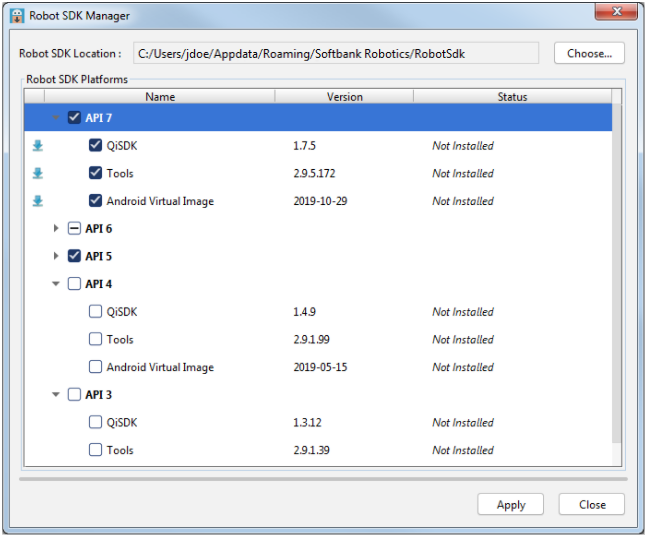
Task: Check the API 3 checkbox
Action: pyautogui.click(x=74, y=394)
